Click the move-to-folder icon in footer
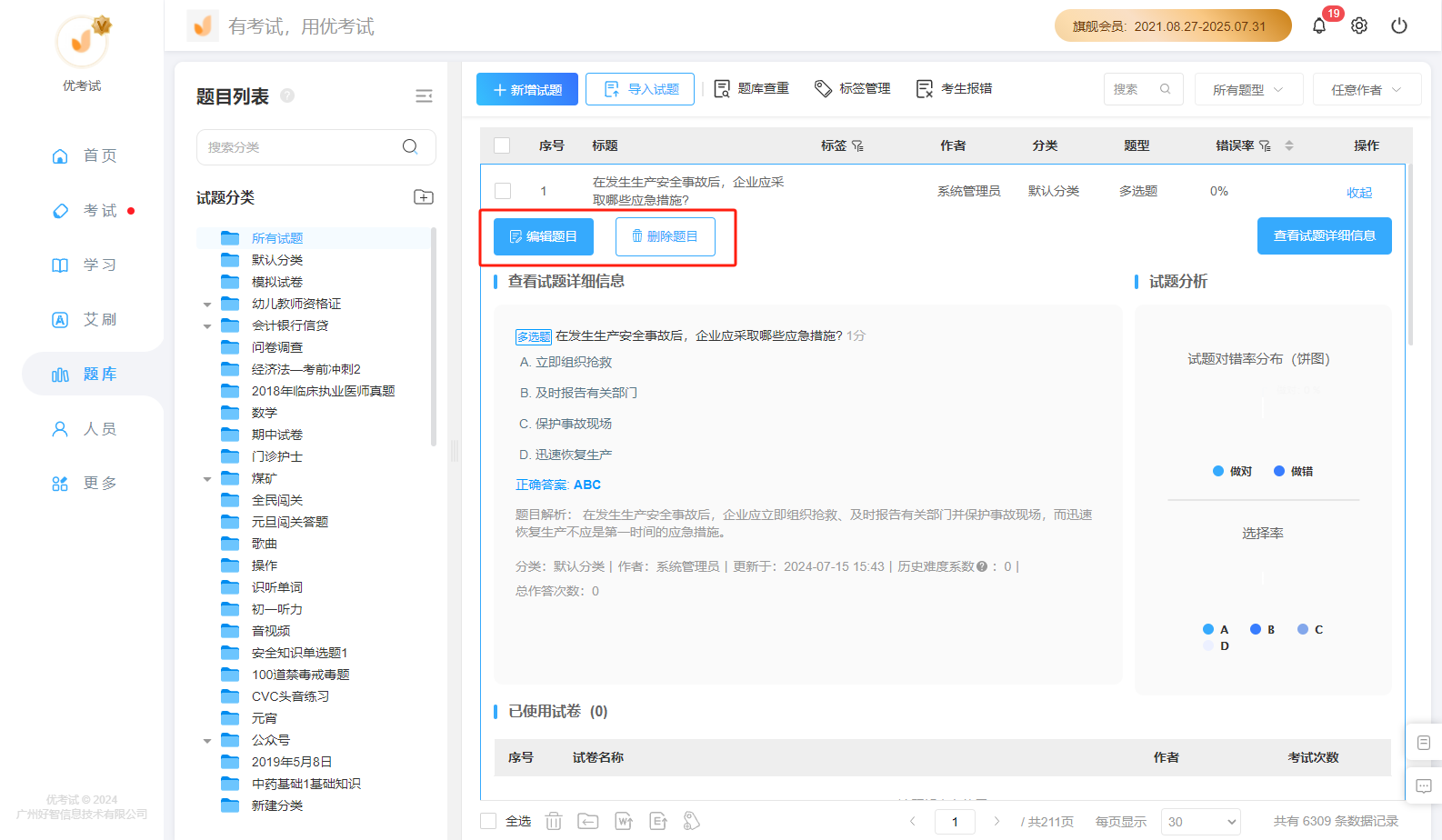Viewport: 1442px width, 840px height. click(x=588, y=821)
